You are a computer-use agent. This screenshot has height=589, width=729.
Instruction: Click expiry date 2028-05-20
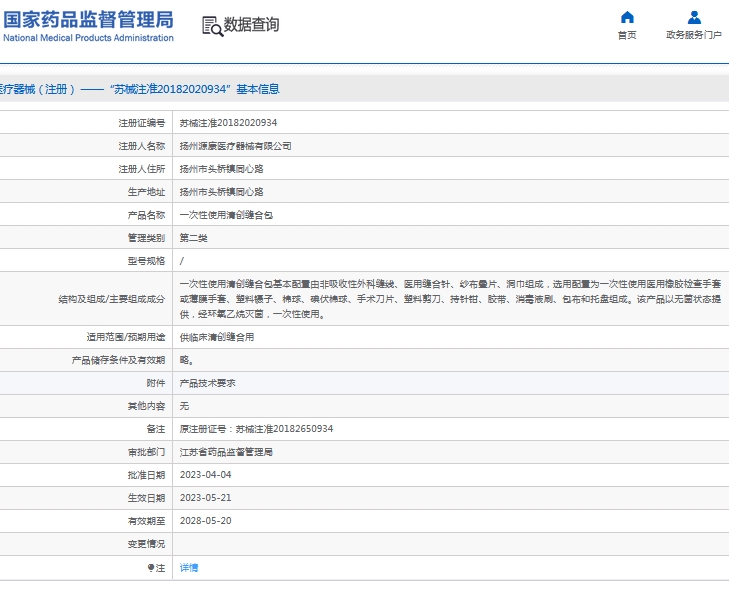205,521
